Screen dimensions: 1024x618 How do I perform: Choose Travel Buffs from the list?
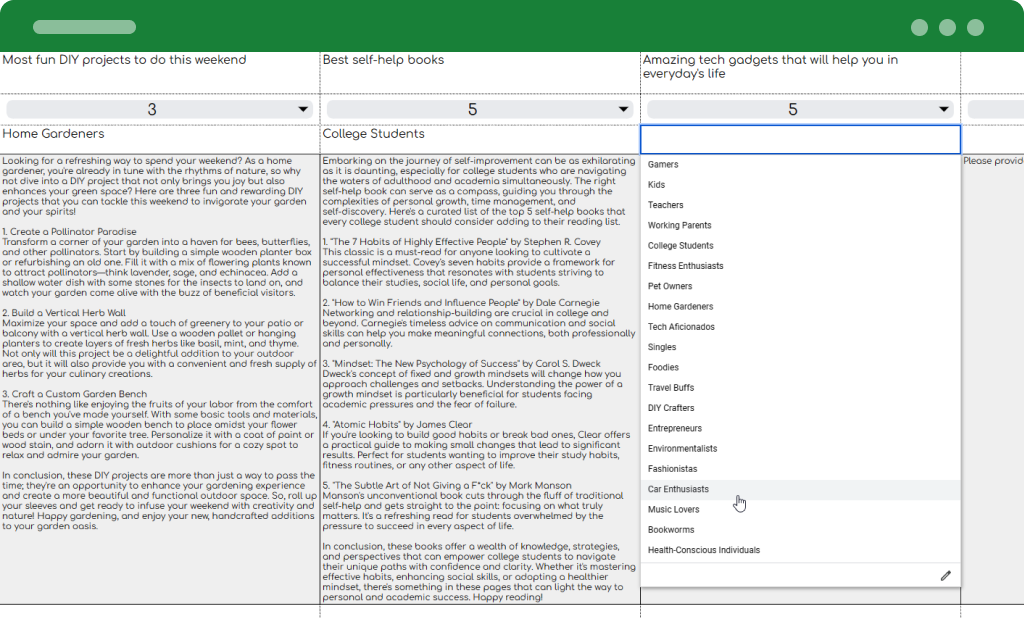671,388
